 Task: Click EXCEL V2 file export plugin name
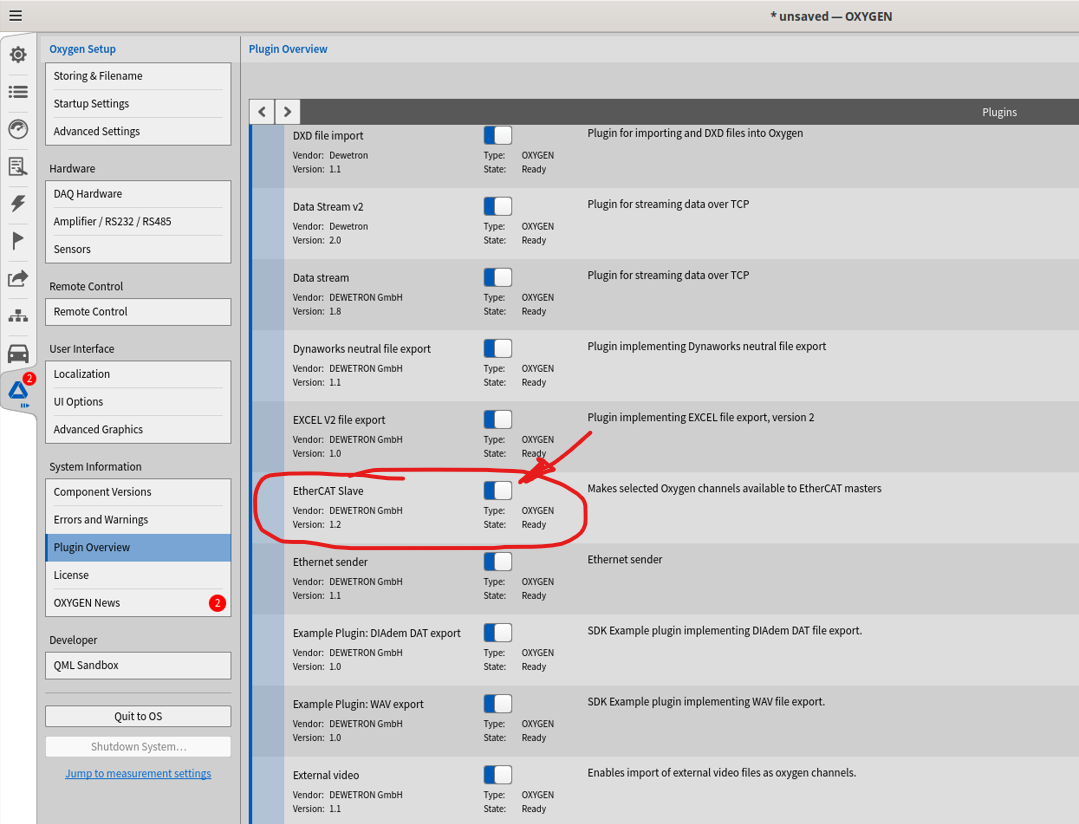[339, 420]
